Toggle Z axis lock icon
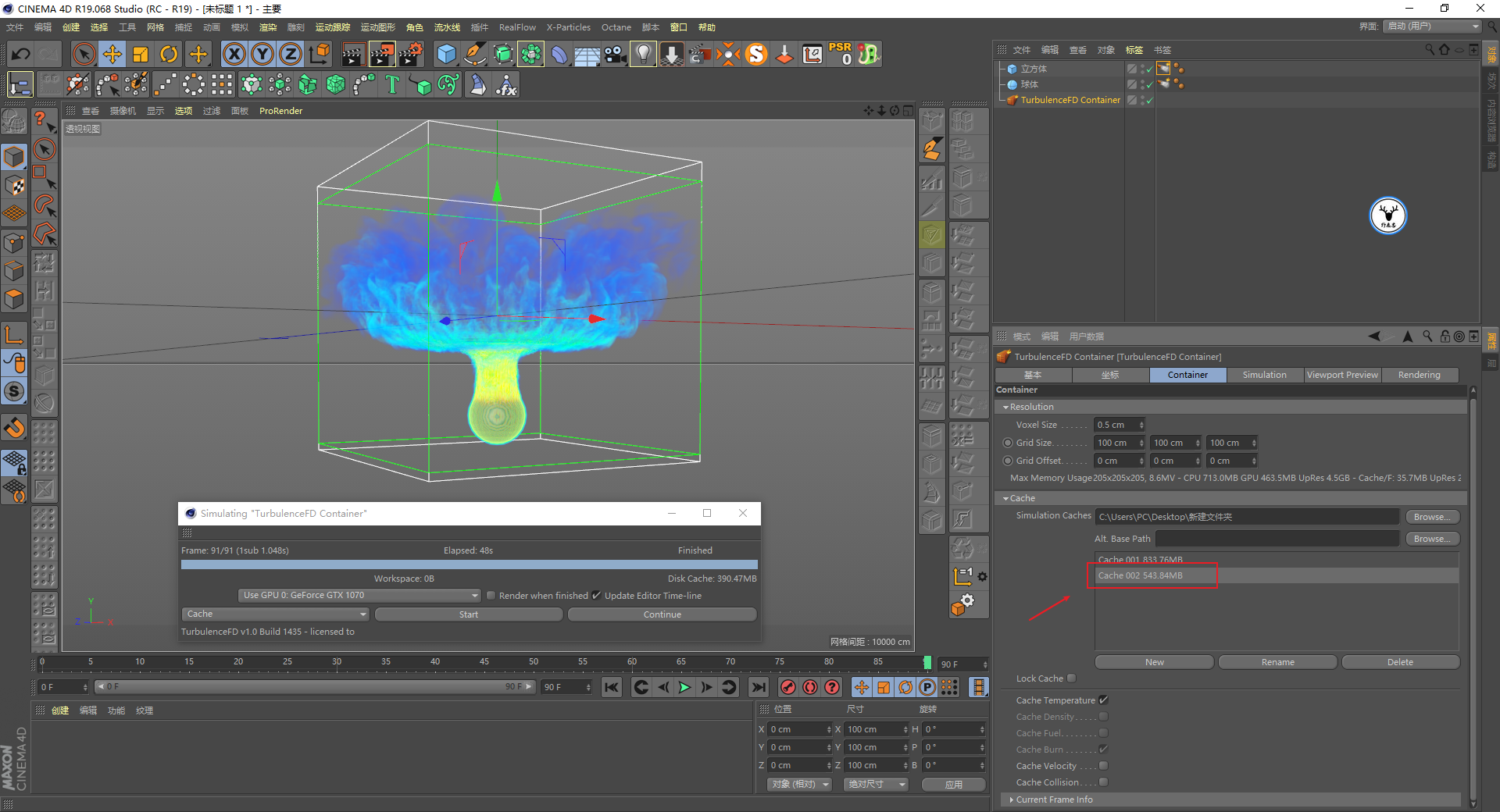Viewport: 1500px width, 812px height. 291,54
